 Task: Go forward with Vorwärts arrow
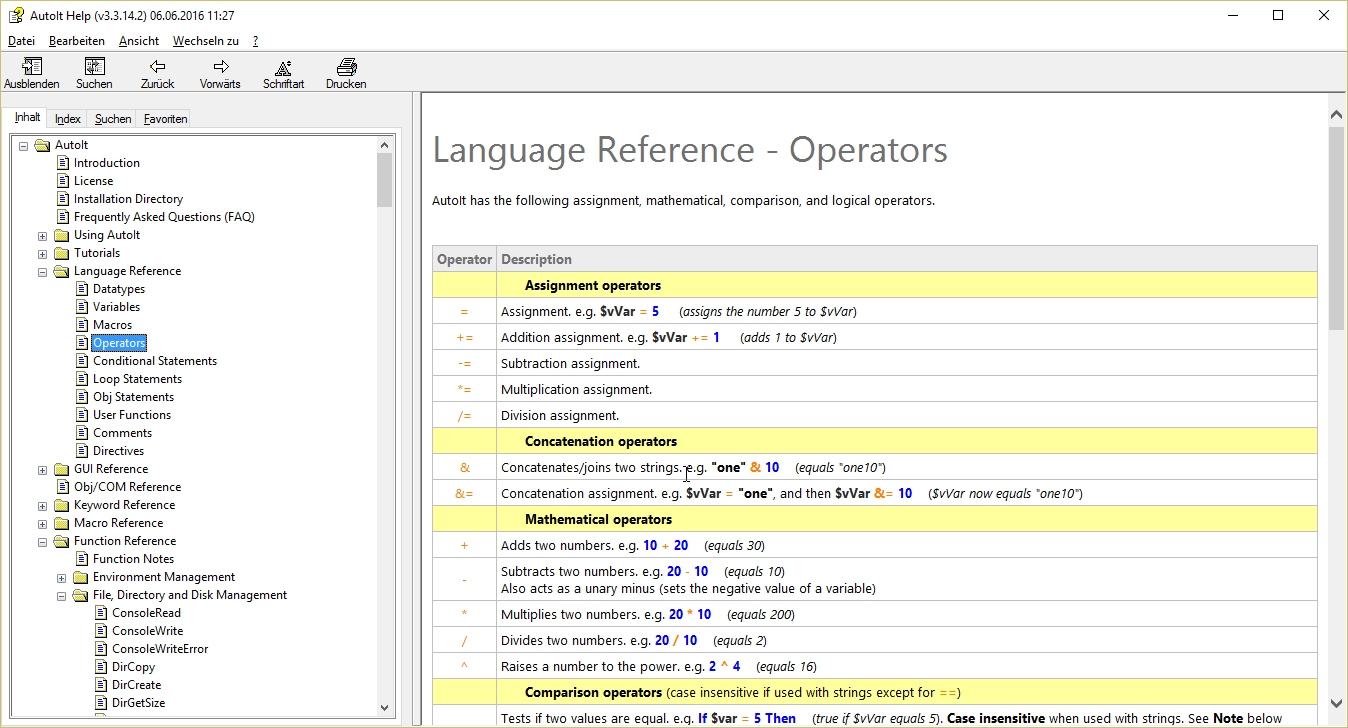(x=221, y=67)
